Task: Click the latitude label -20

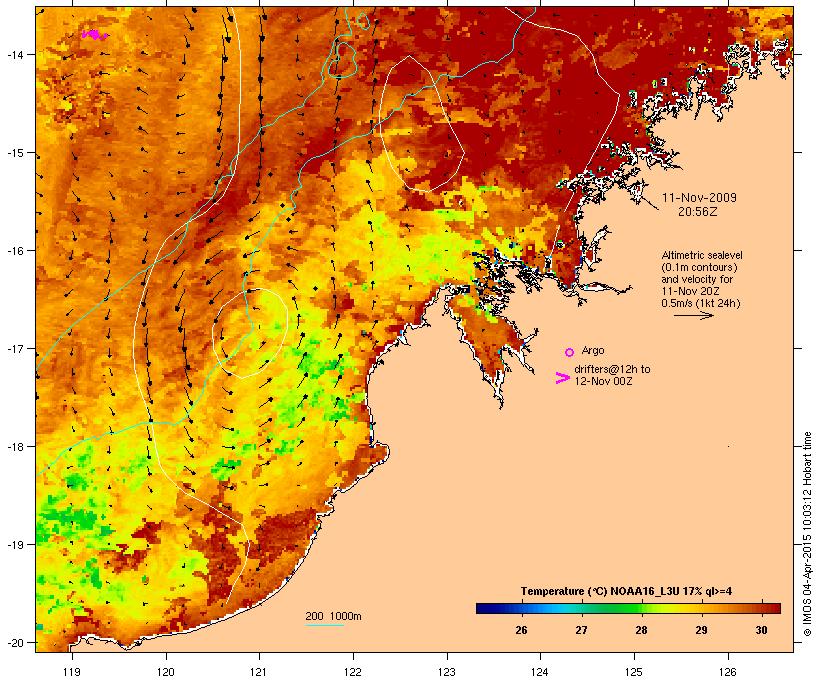Action: [x=15, y=642]
